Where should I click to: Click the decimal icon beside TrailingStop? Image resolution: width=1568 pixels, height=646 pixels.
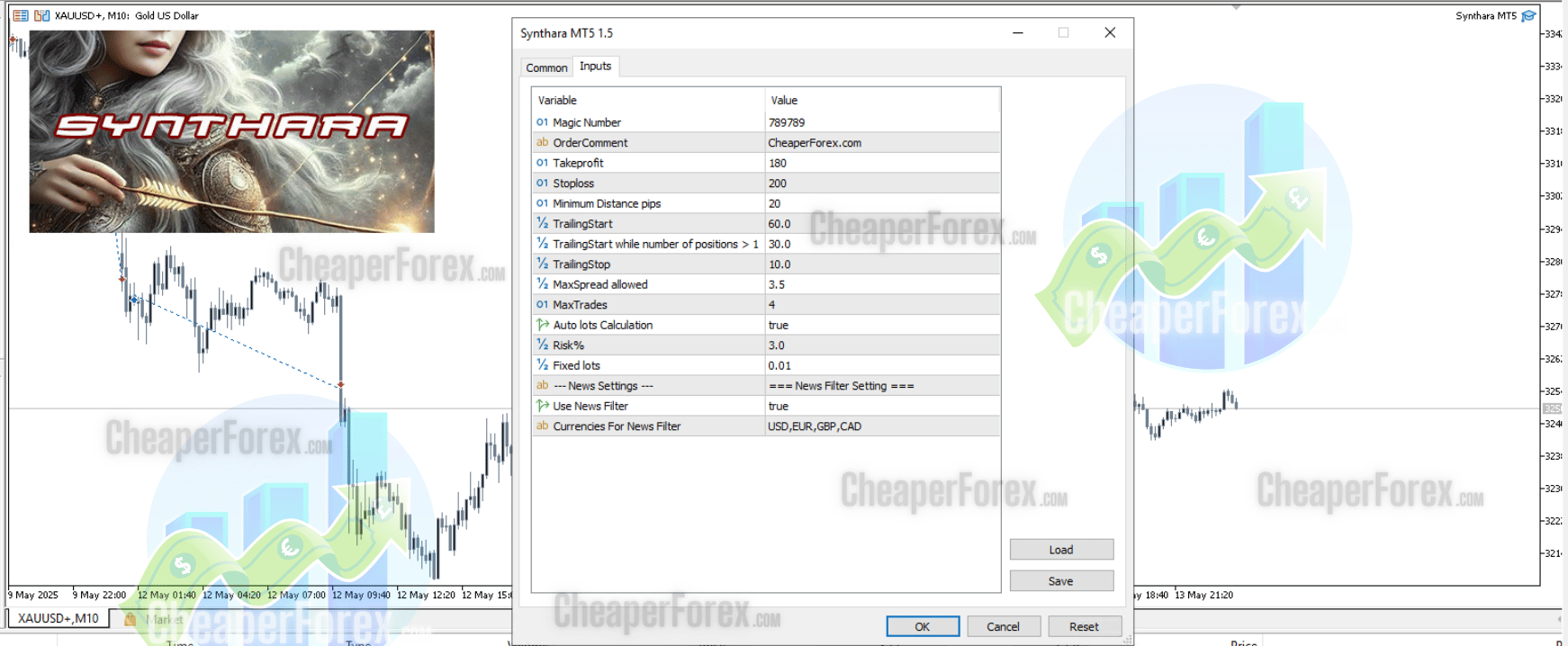[x=542, y=264]
